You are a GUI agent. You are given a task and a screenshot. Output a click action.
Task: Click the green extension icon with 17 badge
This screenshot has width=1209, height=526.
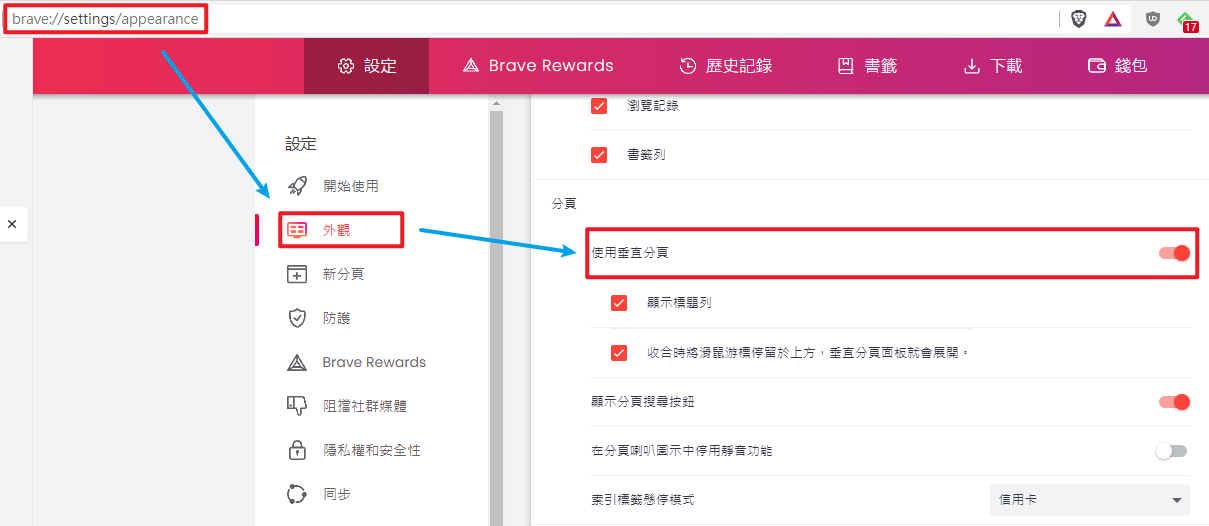1187,20
